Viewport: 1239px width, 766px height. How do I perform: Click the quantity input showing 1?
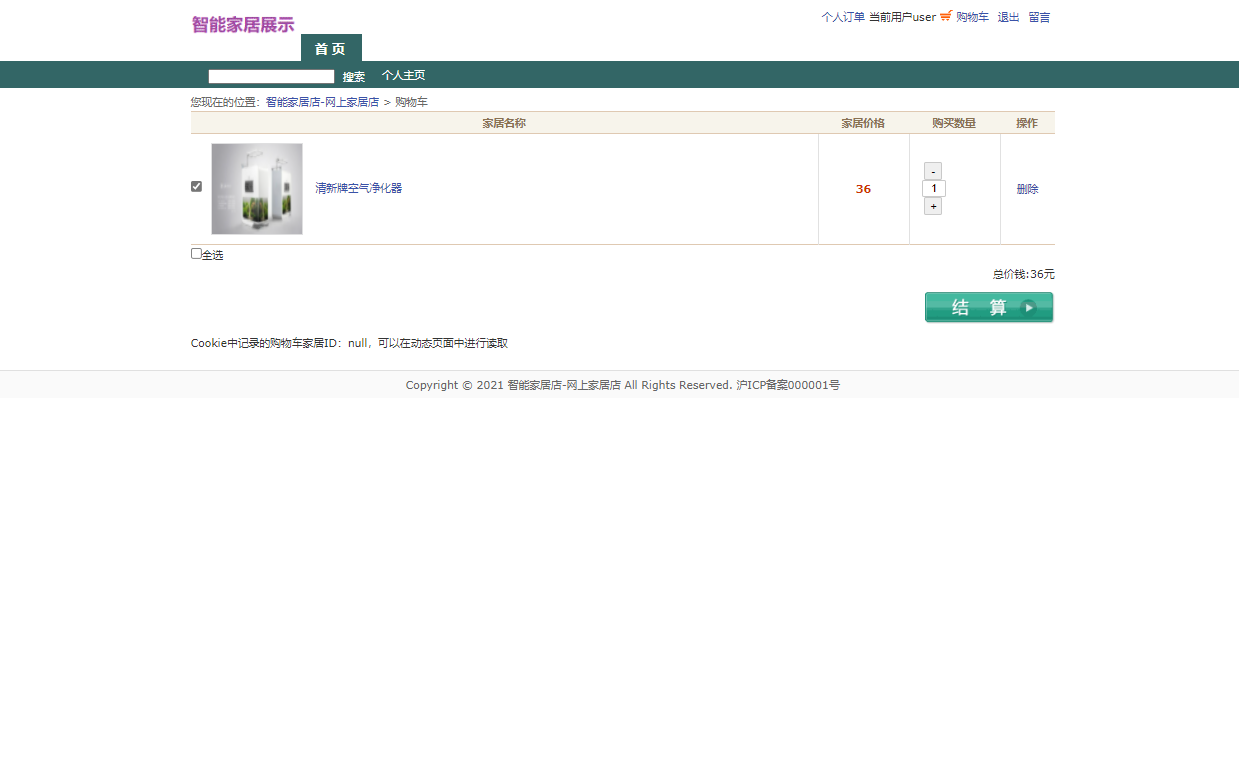pyautogui.click(x=932, y=188)
